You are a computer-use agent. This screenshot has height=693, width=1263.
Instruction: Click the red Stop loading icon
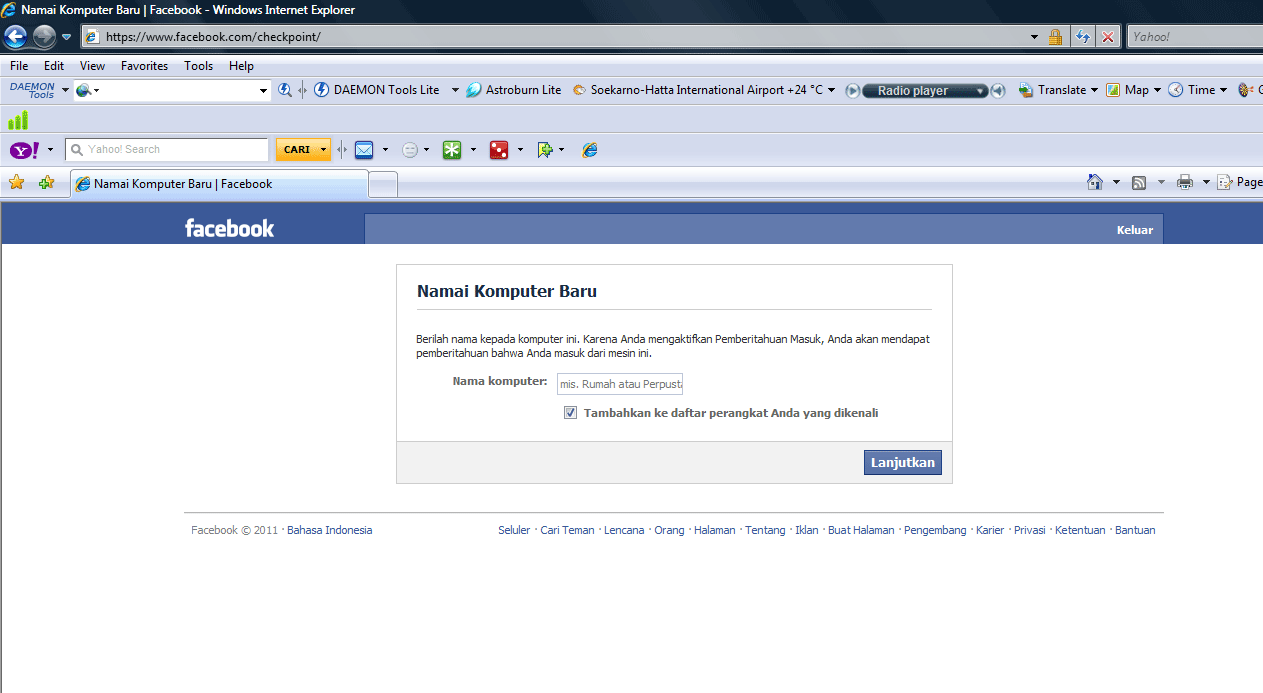click(x=1108, y=37)
